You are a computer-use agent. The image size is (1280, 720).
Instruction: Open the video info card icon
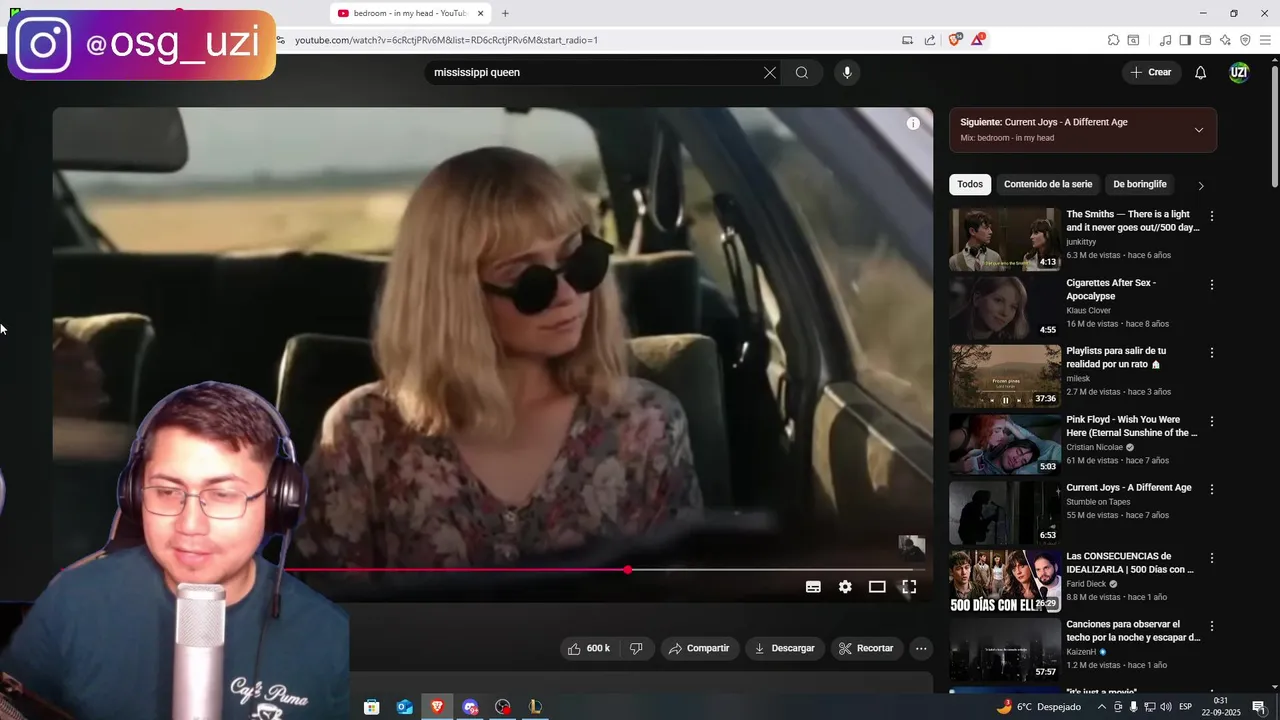tap(913, 124)
